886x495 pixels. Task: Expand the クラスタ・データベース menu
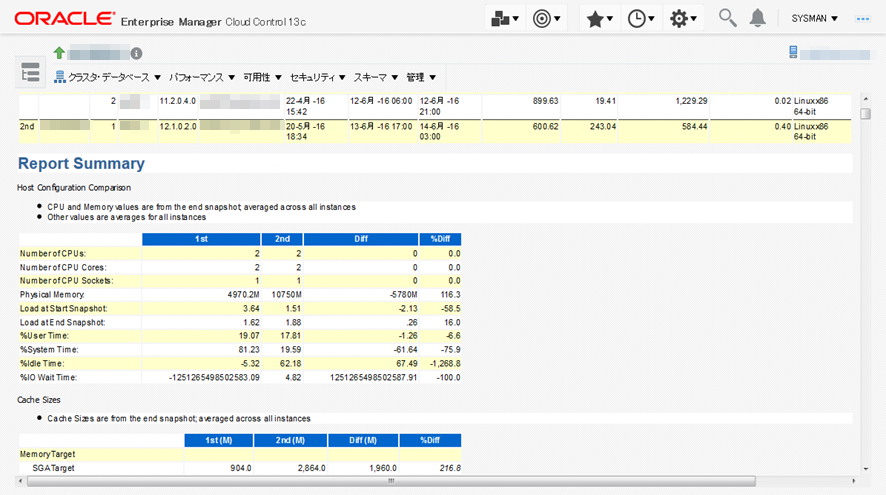106,77
